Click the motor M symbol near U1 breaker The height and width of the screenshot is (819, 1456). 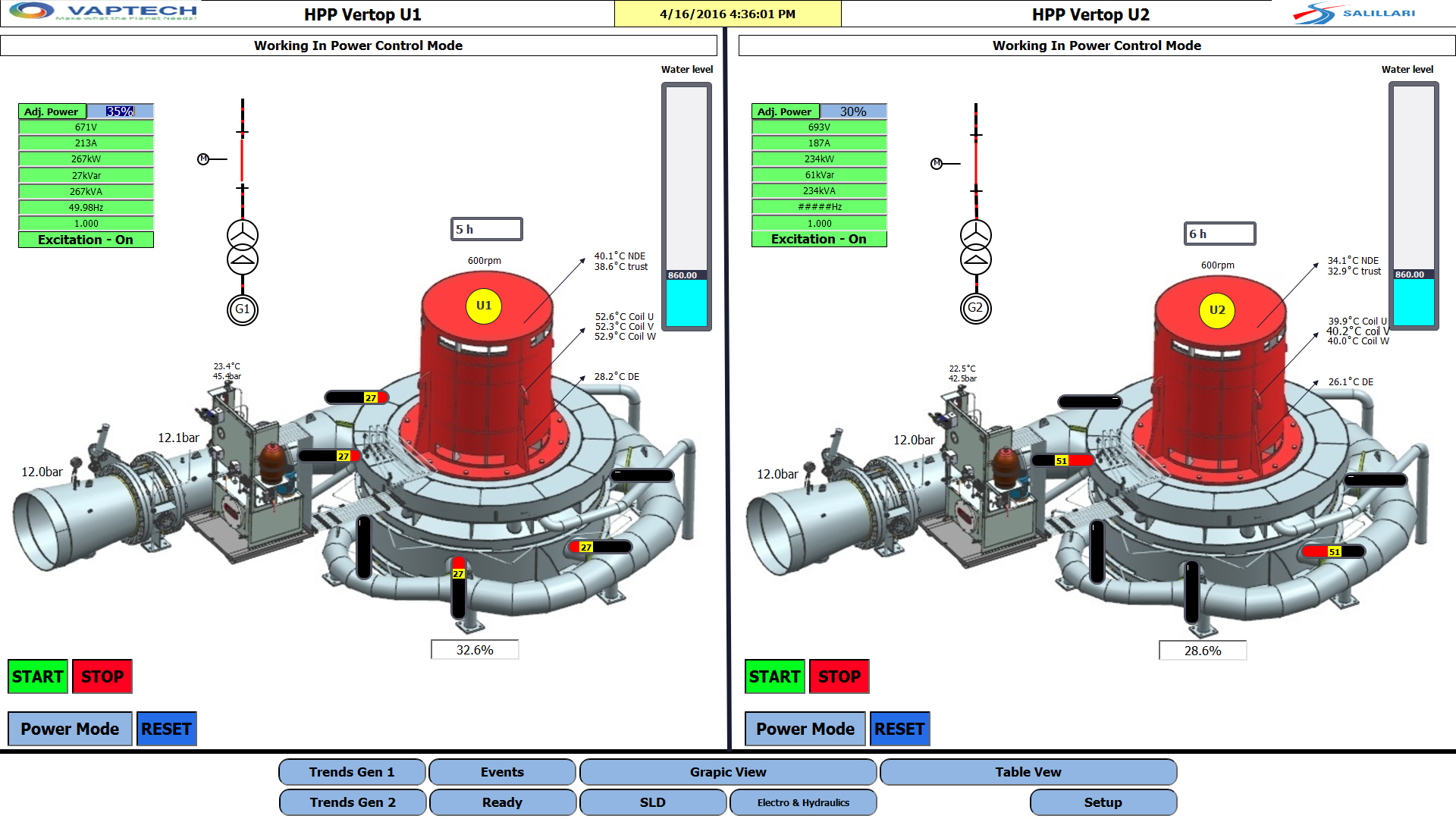pyautogui.click(x=203, y=158)
